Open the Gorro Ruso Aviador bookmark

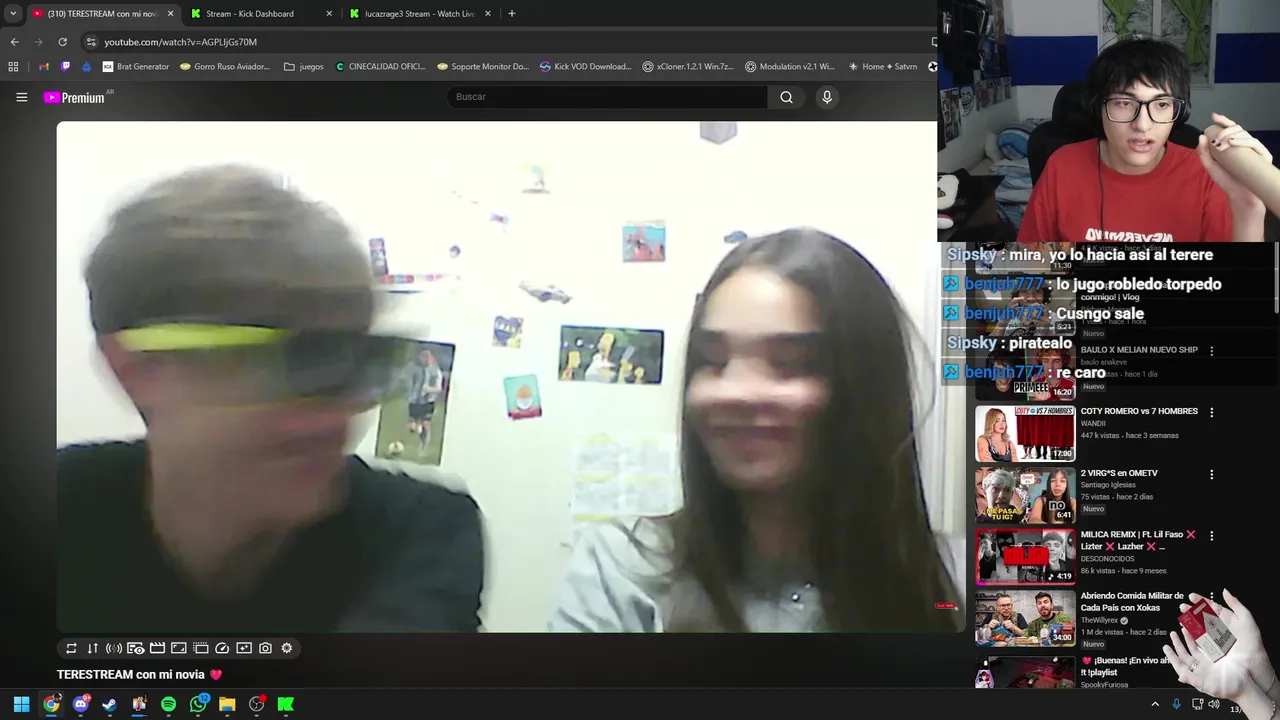pos(225,67)
